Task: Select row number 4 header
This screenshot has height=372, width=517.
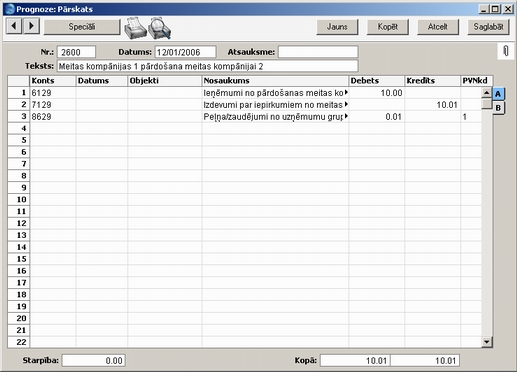Action: [x=19, y=128]
